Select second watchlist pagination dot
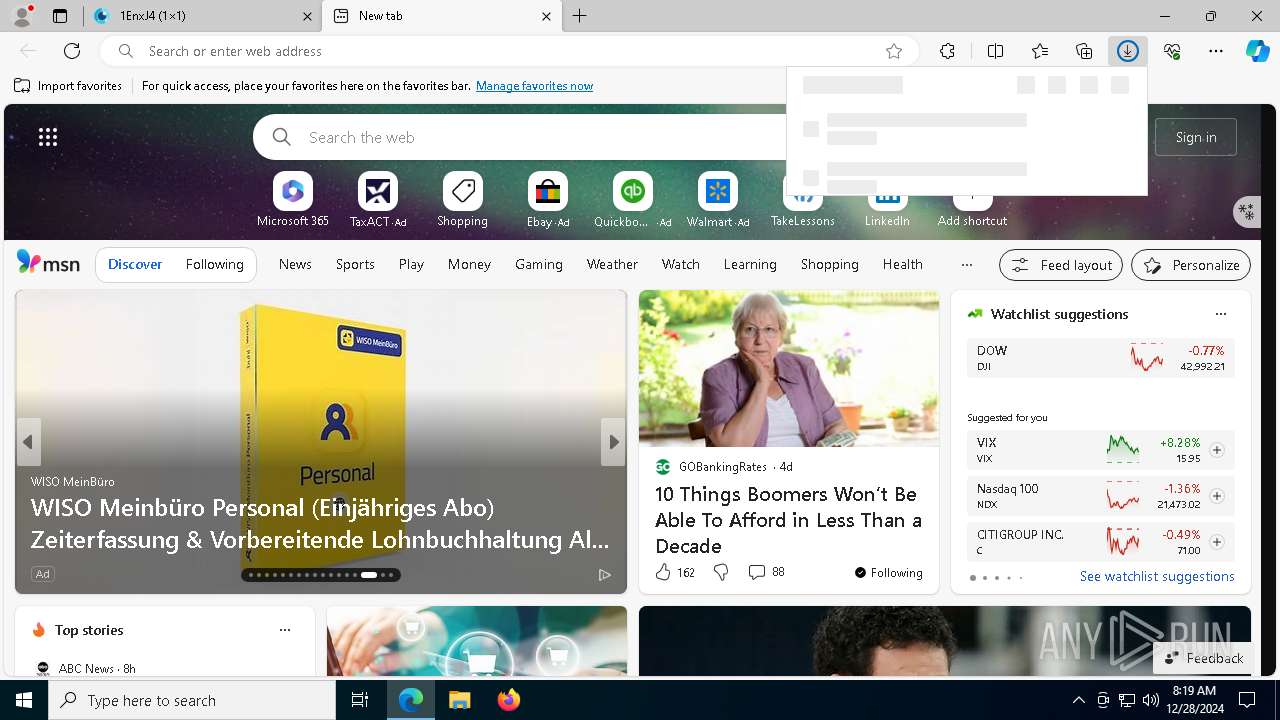This screenshot has height=720, width=1280. click(x=984, y=578)
